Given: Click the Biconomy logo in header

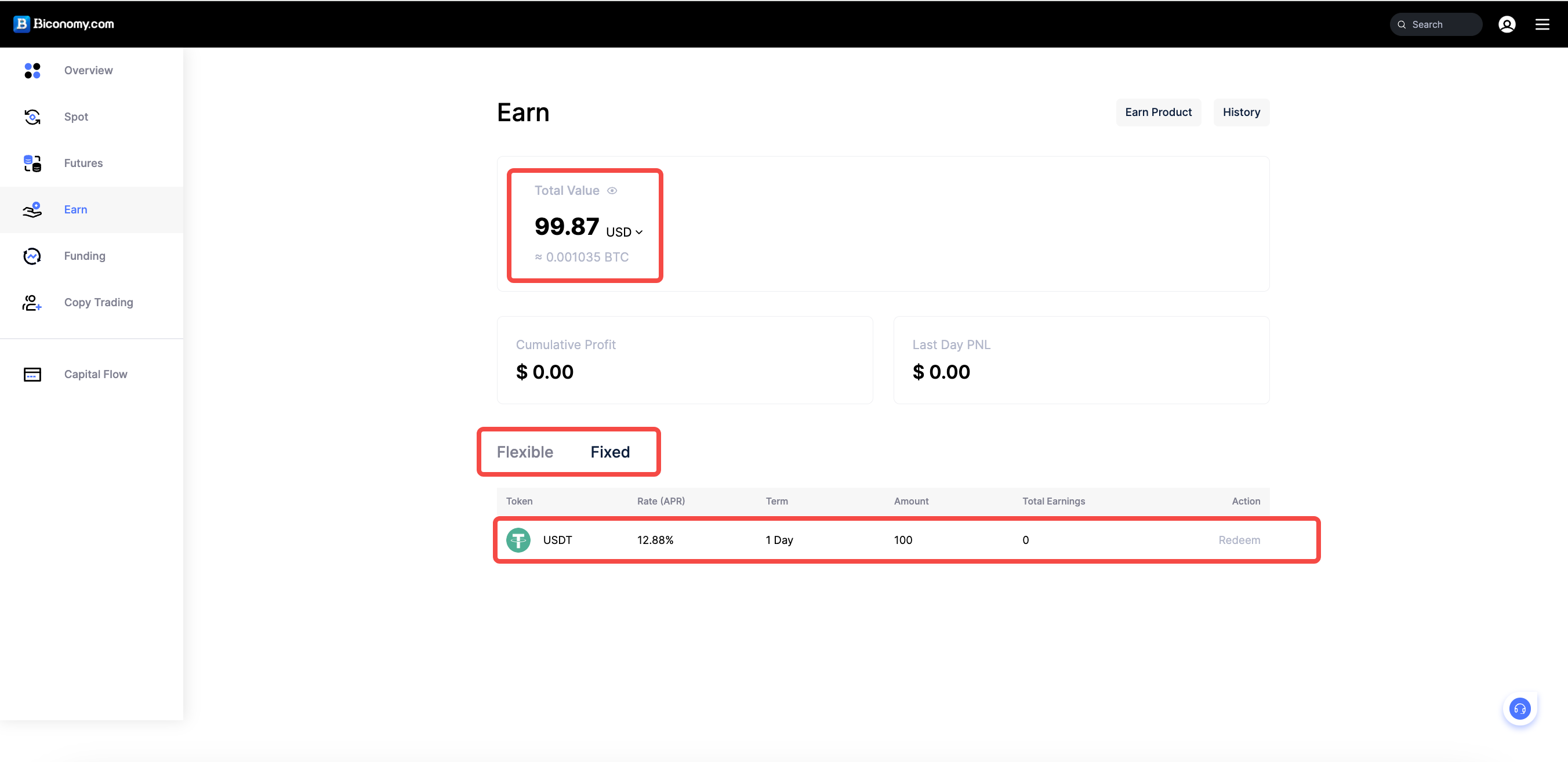Looking at the screenshot, I should tap(64, 24).
